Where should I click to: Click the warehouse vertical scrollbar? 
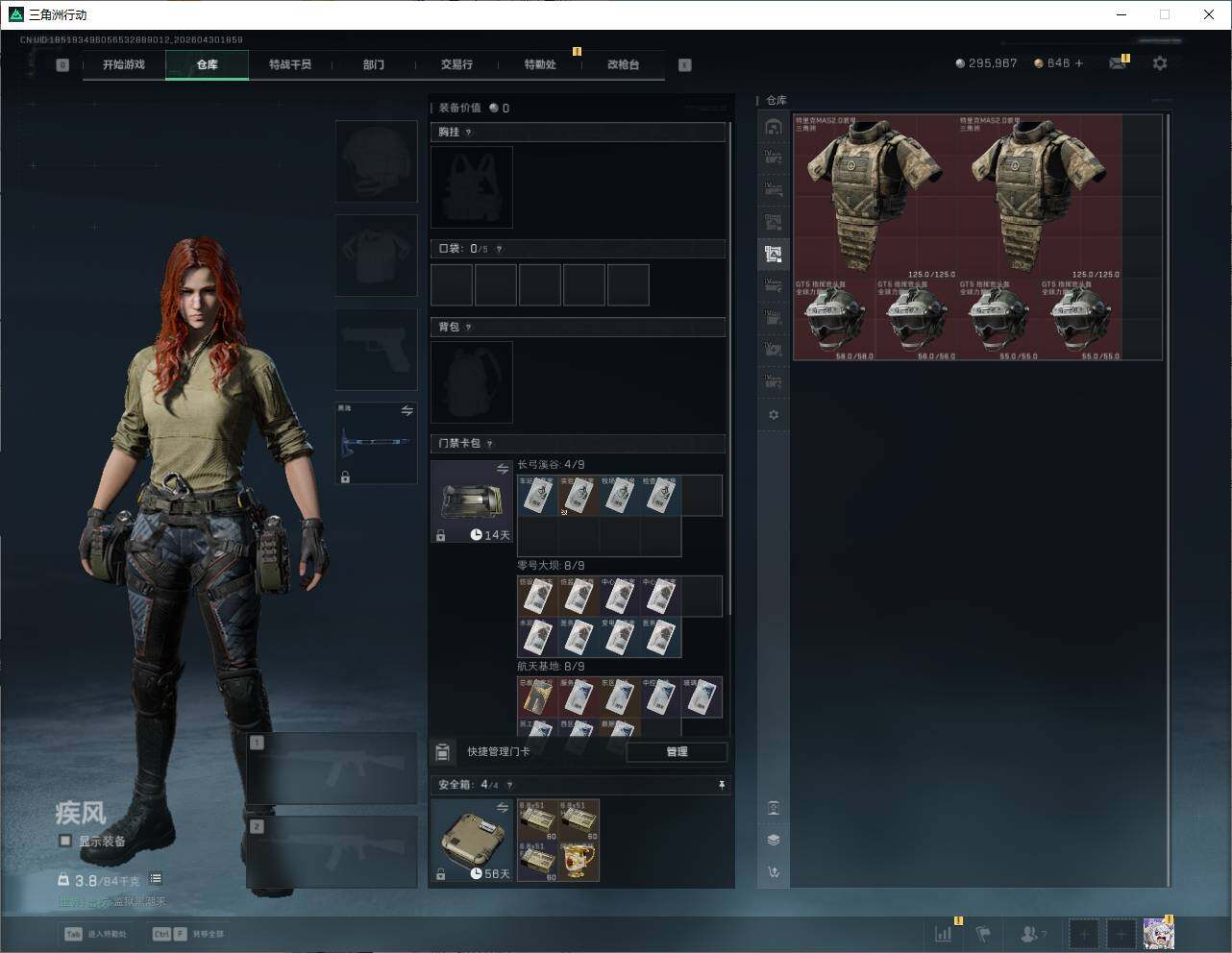click(1168, 500)
